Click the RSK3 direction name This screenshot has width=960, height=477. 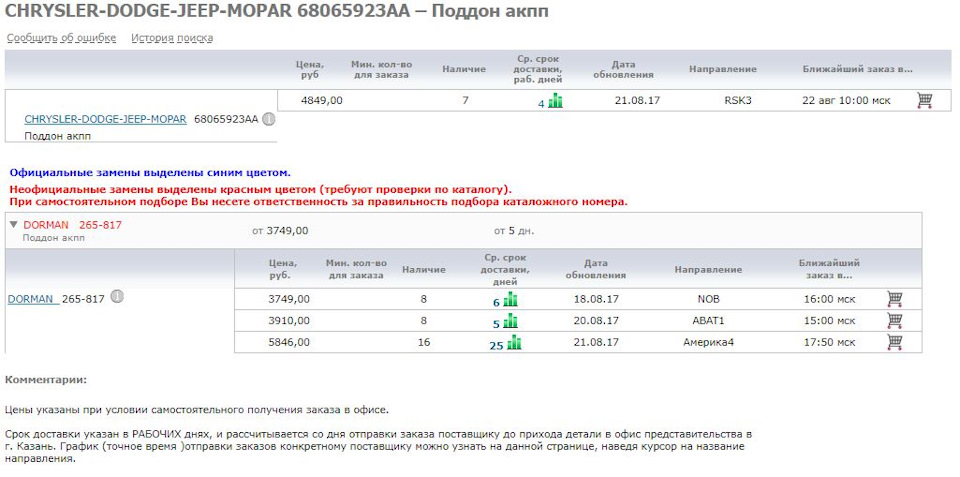coord(737,101)
